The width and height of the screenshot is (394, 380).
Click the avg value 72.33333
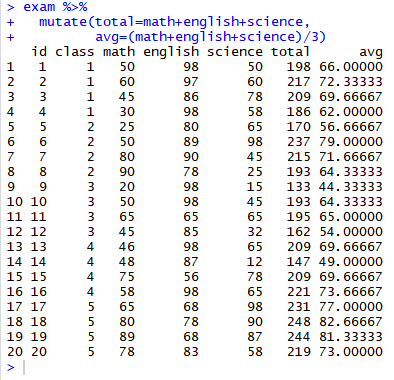[351, 82]
